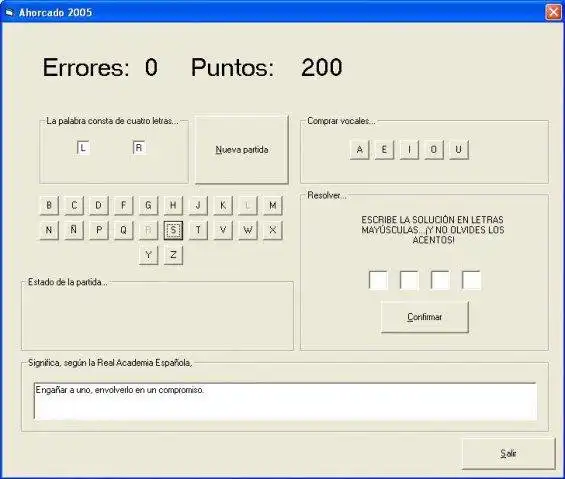The height and width of the screenshot is (479, 565).
Task: Click the greyed-out R letter button
Action: pyautogui.click(x=148, y=230)
